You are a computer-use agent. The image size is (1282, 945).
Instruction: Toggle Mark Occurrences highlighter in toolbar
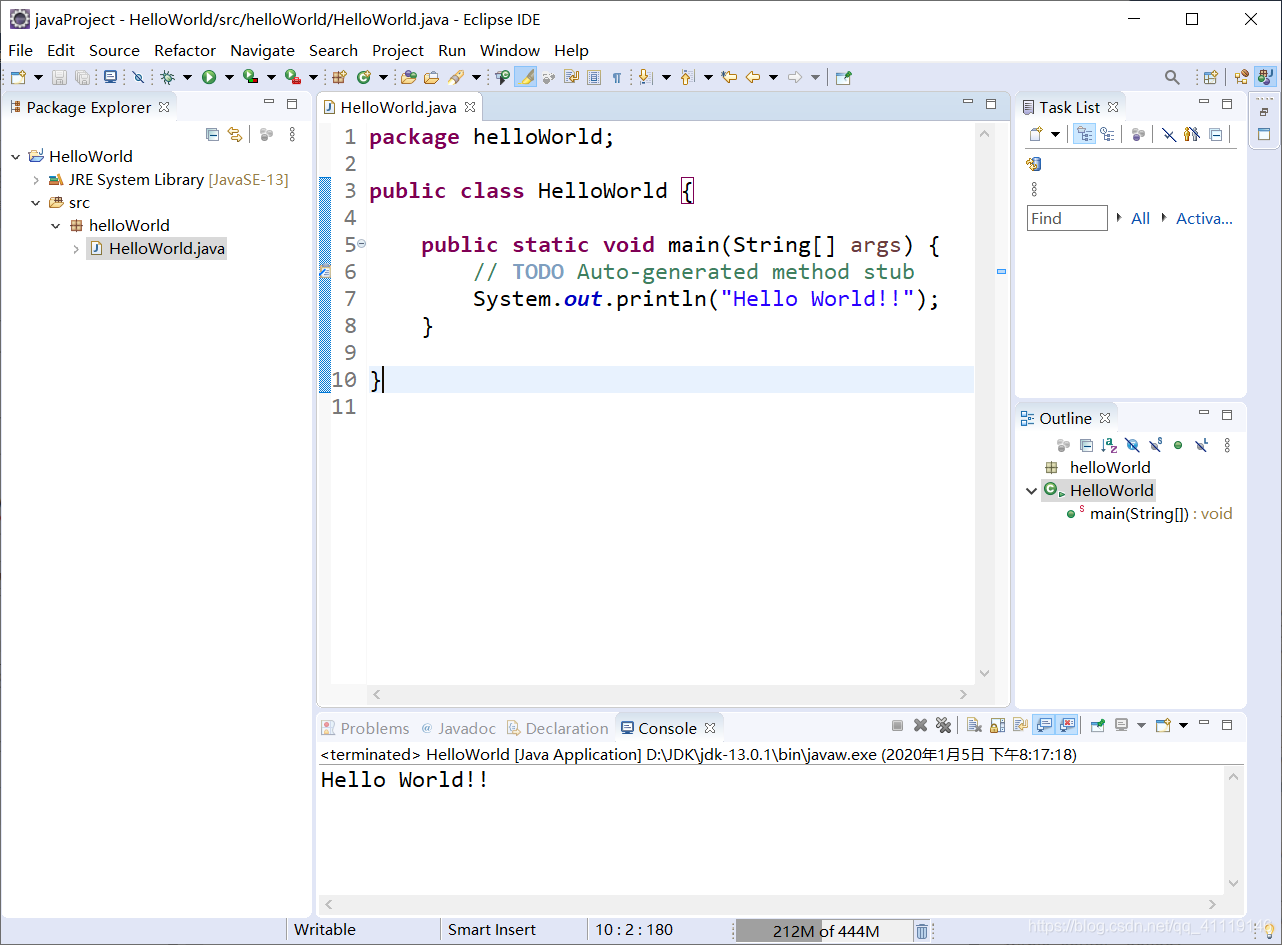(525, 77)
